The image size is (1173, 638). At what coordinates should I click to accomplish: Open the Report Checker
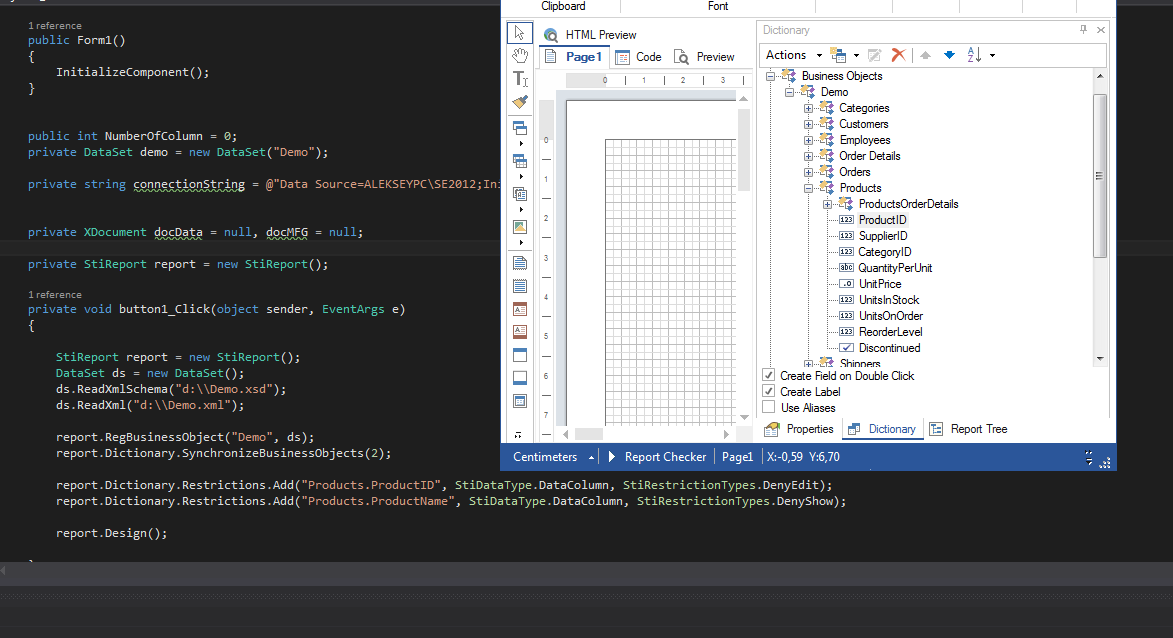pyautogui.click(x=658, y=457)
